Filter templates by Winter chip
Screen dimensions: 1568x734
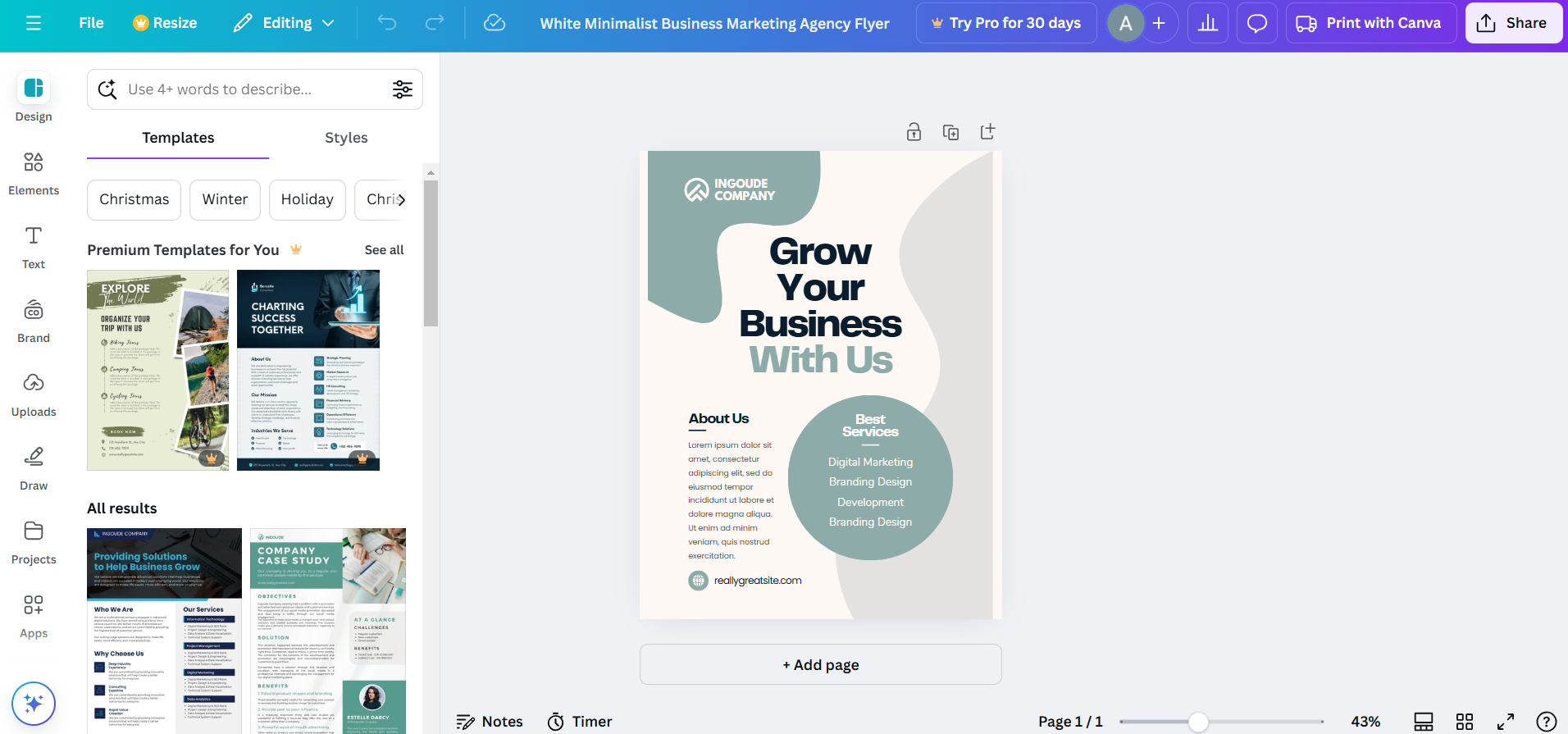[225, 200]
